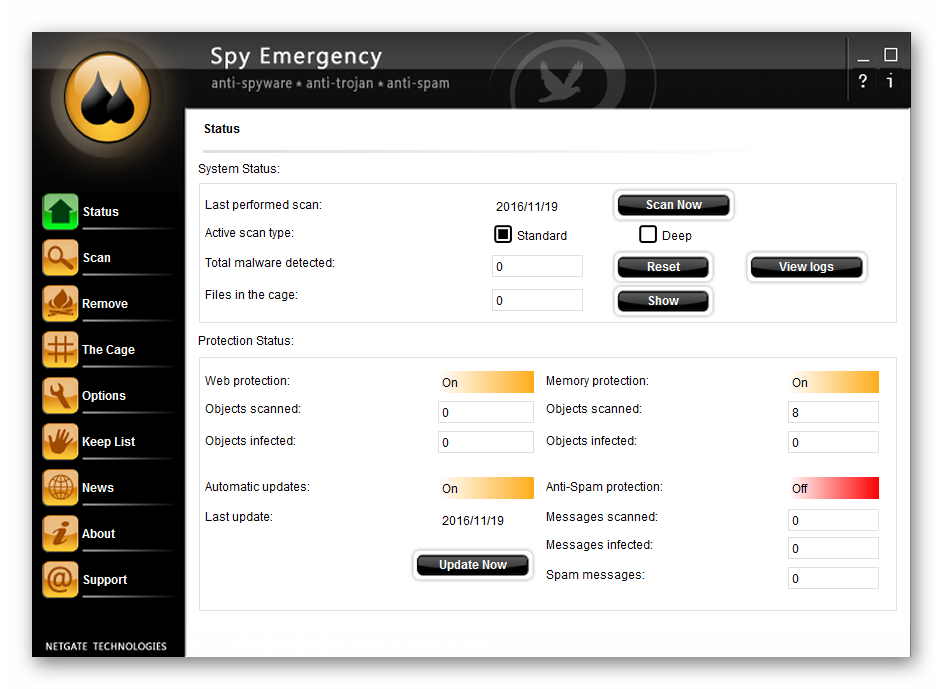Click the magnifying glass Scan icon
Viewport: 943px width, 689px height.
(x=60, y=257)
